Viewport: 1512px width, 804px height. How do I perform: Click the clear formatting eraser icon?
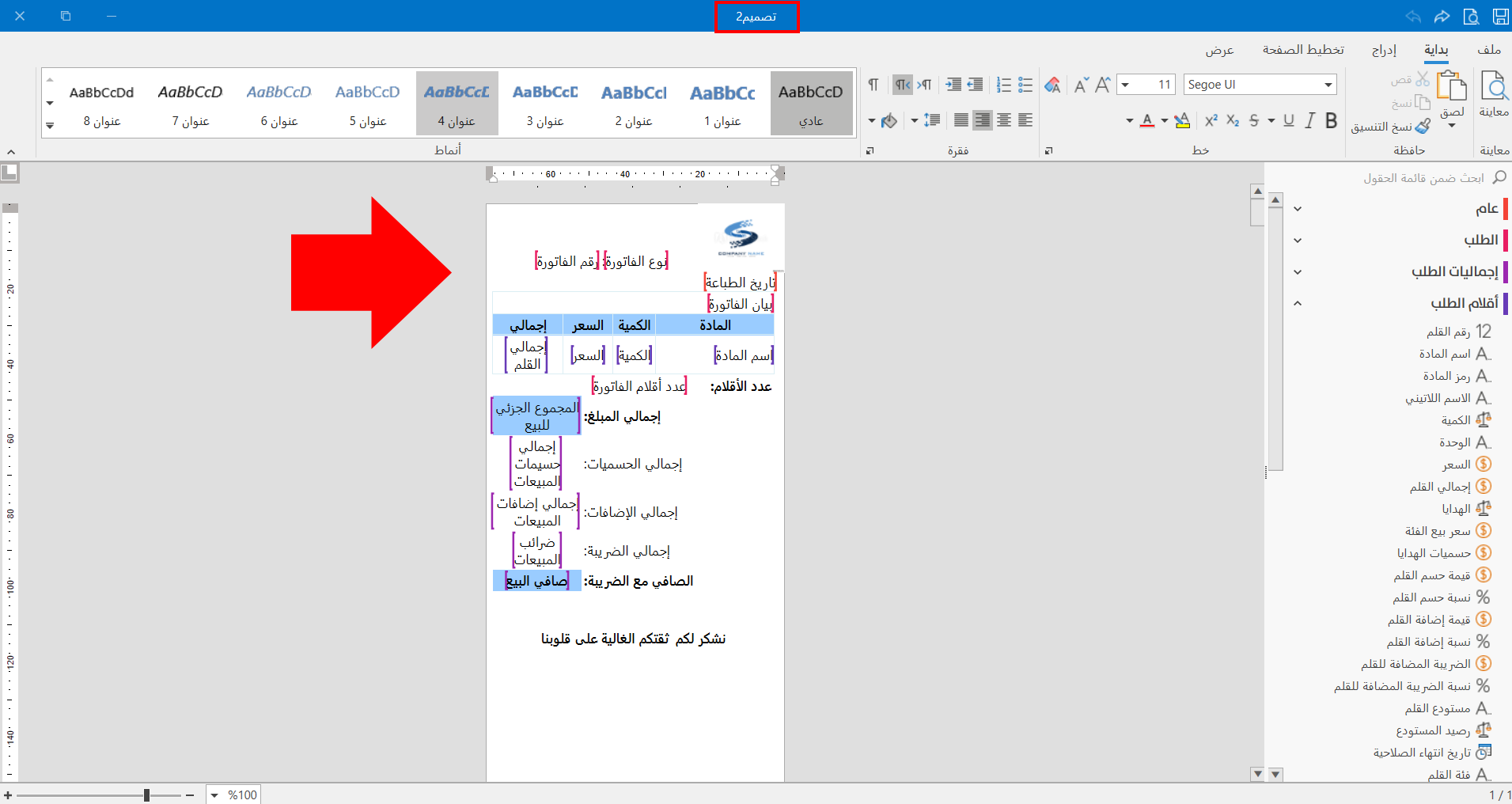(1052, 85)
